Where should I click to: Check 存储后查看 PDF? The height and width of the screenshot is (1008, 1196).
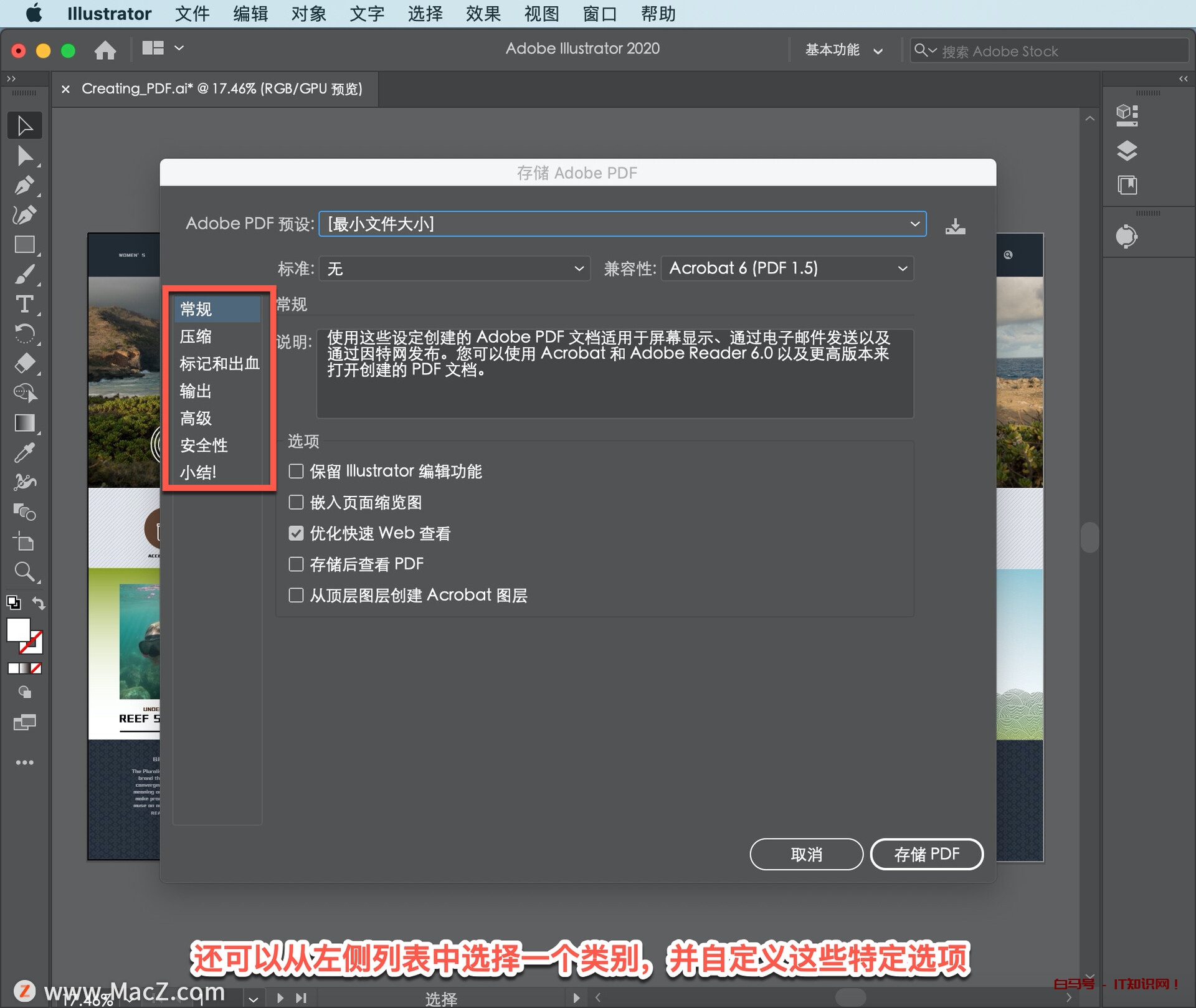pyautogui.click(x=296, y=564)
